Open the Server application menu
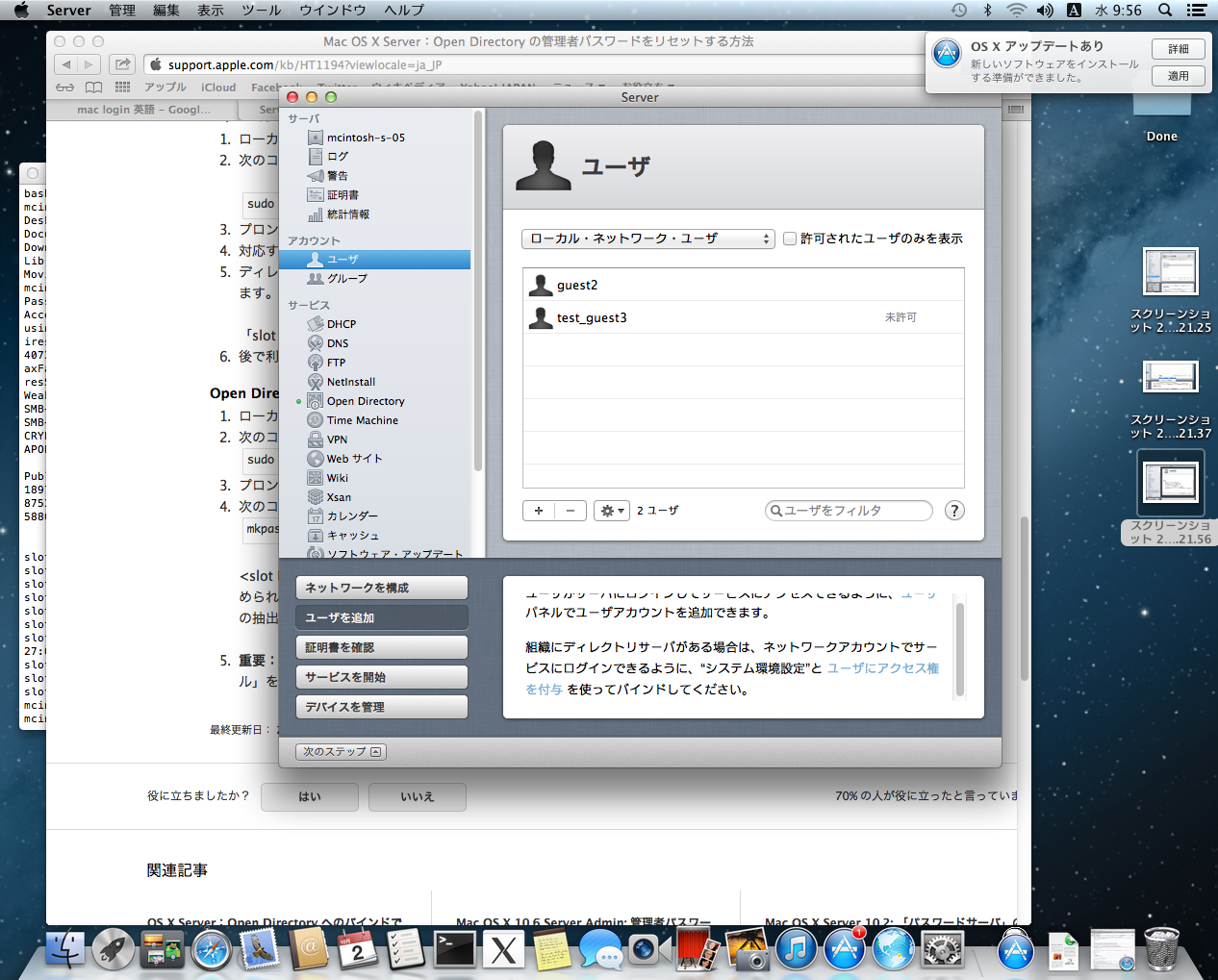 tap(68, 11)
